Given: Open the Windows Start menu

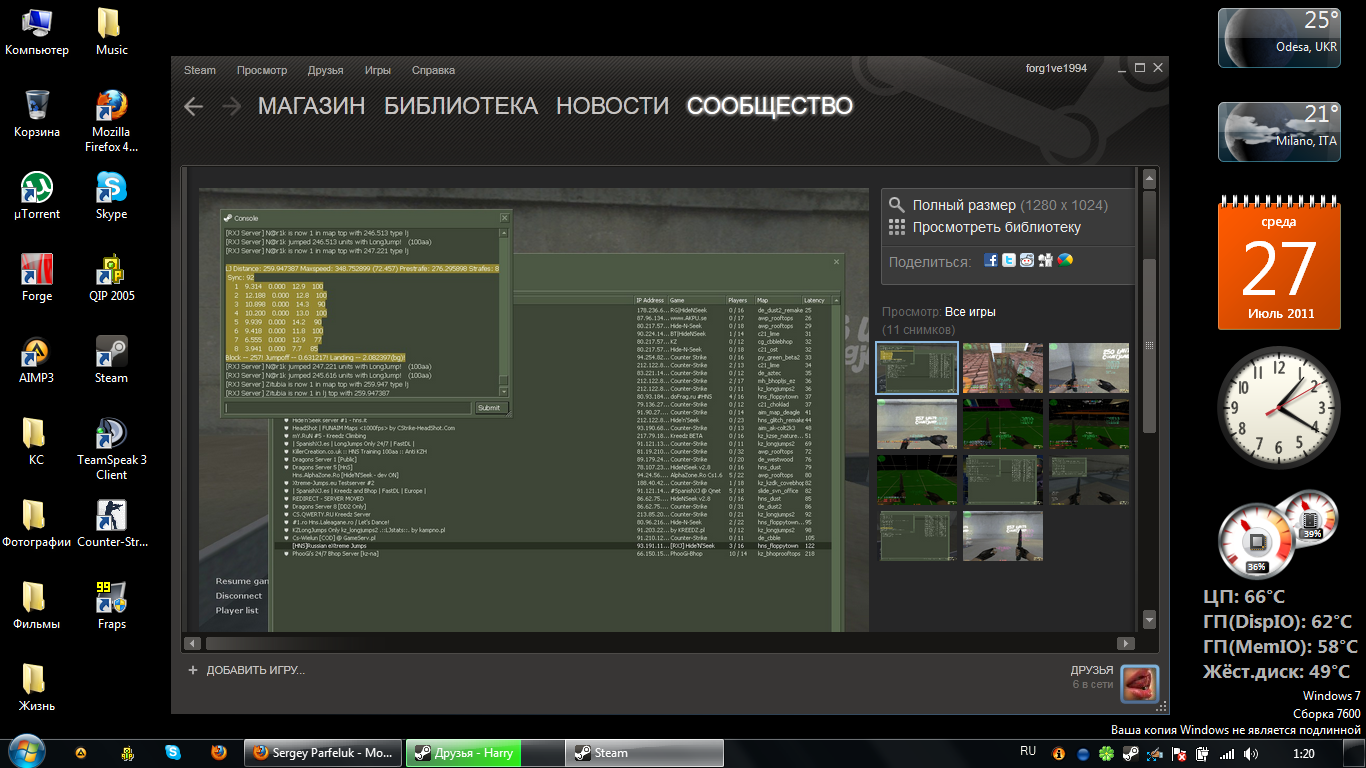Looking at the screenshot, I should [x=25, y=750].
